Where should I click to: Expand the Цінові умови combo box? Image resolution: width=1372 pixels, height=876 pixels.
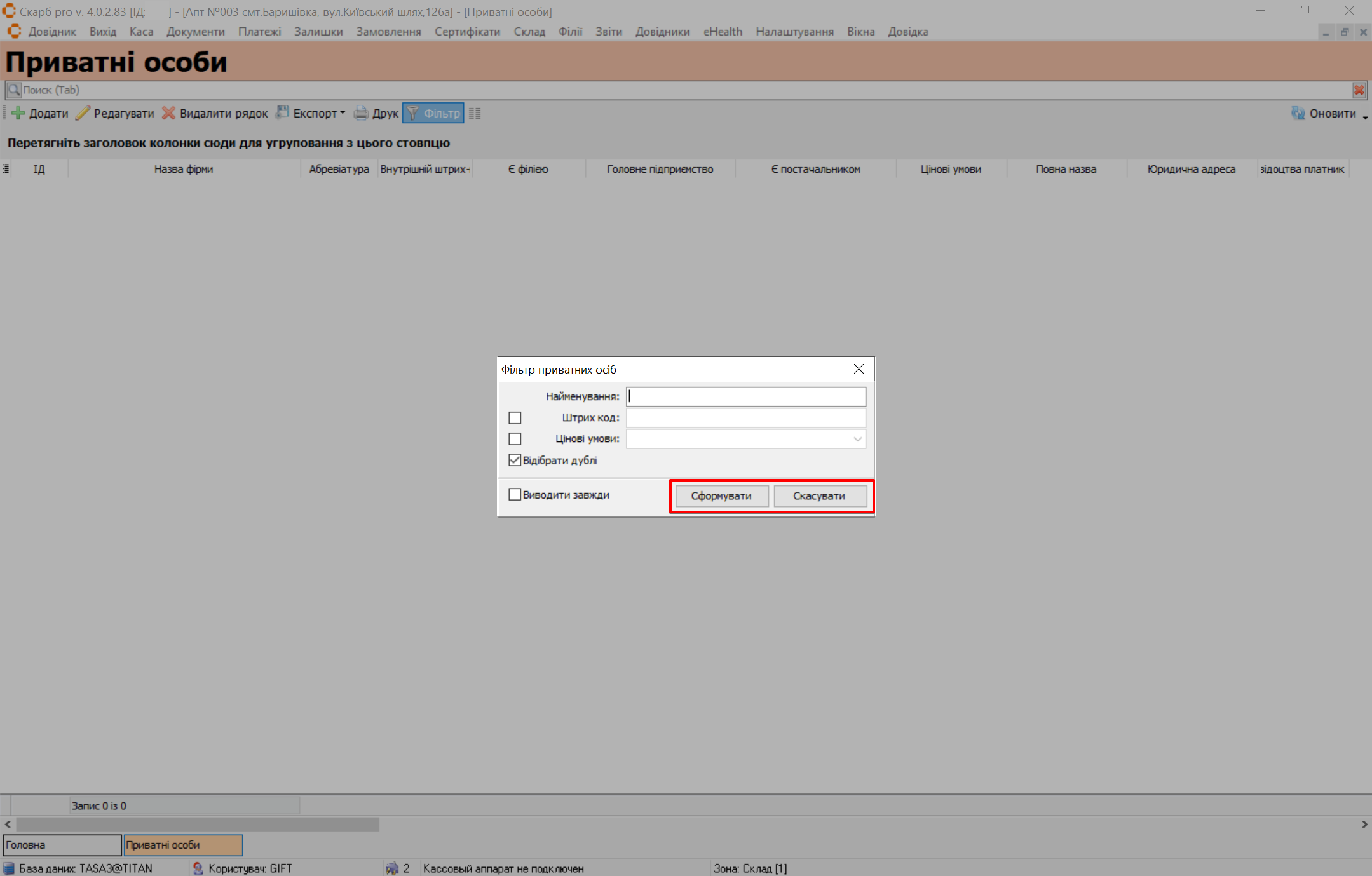tap(857, 439)
